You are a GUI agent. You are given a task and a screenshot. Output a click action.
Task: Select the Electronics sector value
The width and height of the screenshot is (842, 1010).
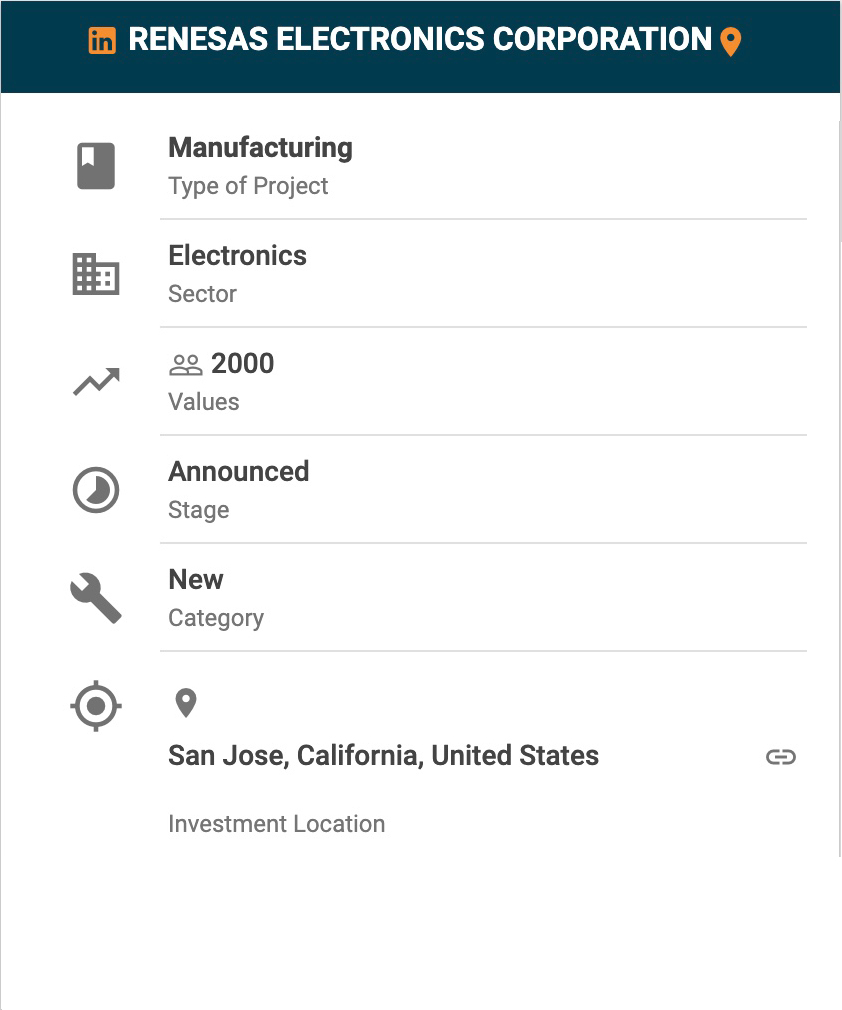(x=237, y=256)
